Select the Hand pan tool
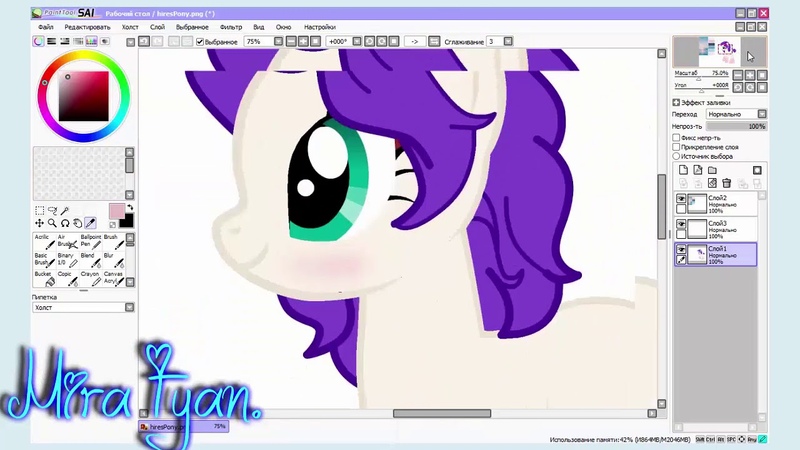This screenshot has height=450, width=800. point(78,223)
